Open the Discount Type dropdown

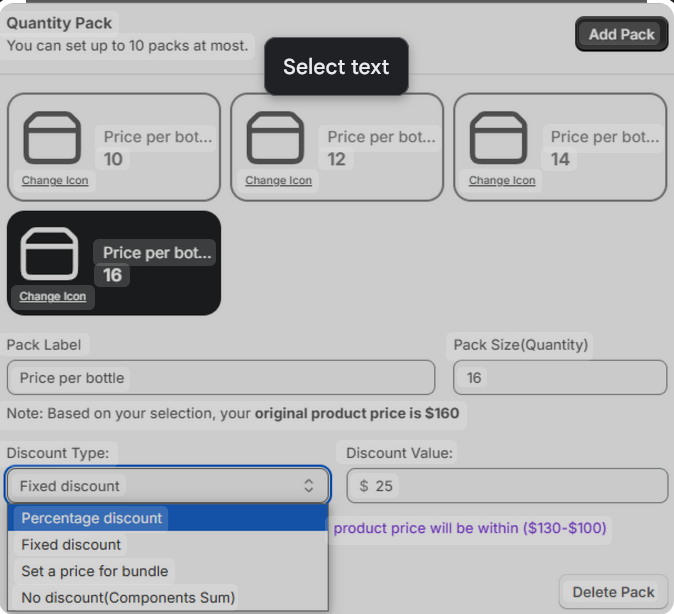coord(168,486)
